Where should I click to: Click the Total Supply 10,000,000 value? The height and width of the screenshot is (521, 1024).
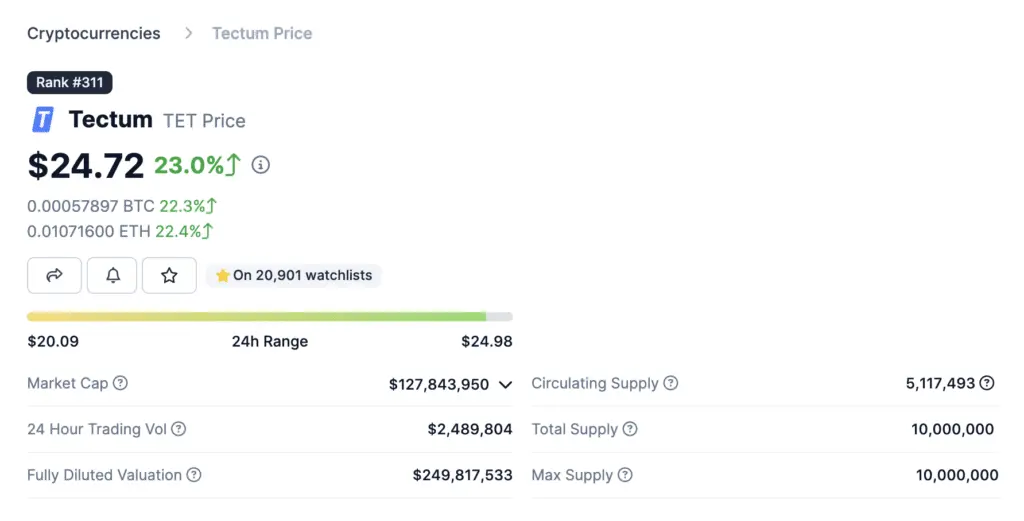click(x=953, y=429)
